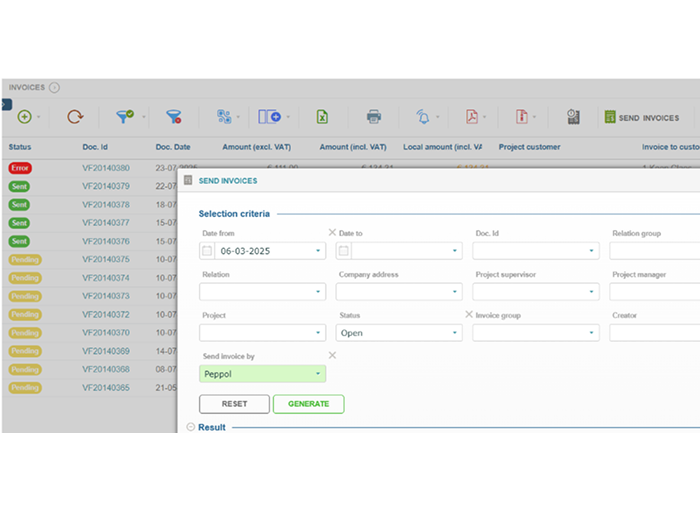Export the list to Excel
Screen dimensions: 700x510
(322, 117)
